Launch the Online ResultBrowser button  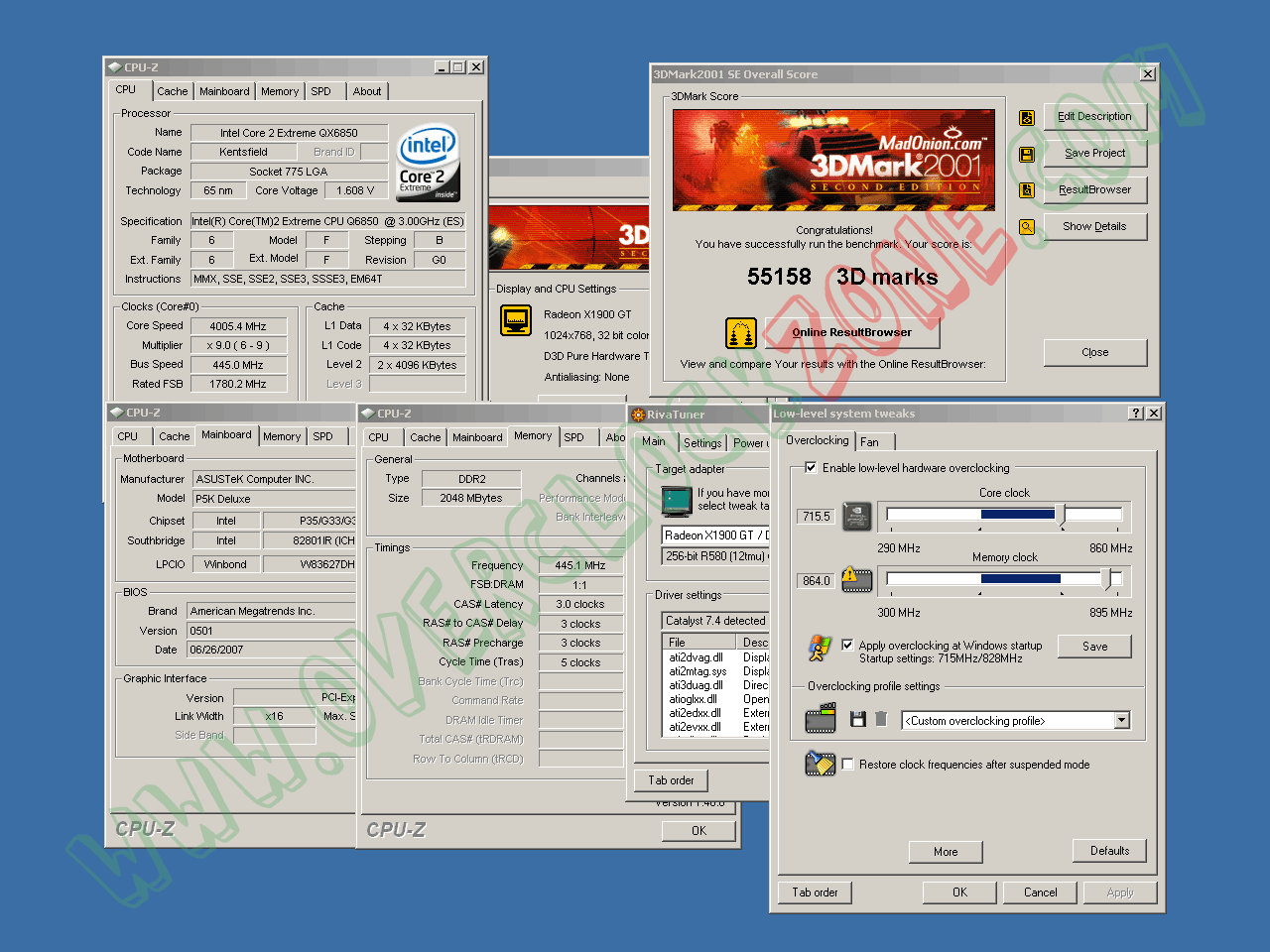[x=852, y=333]
